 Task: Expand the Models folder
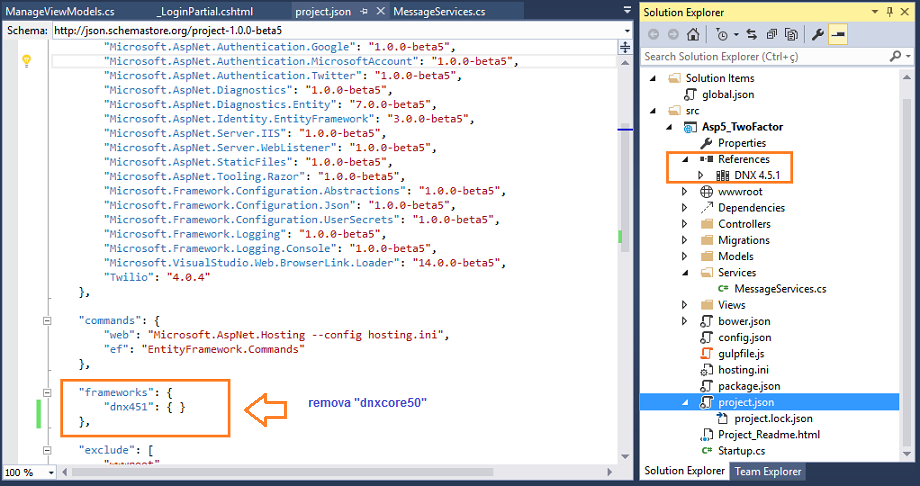(684, 256)
